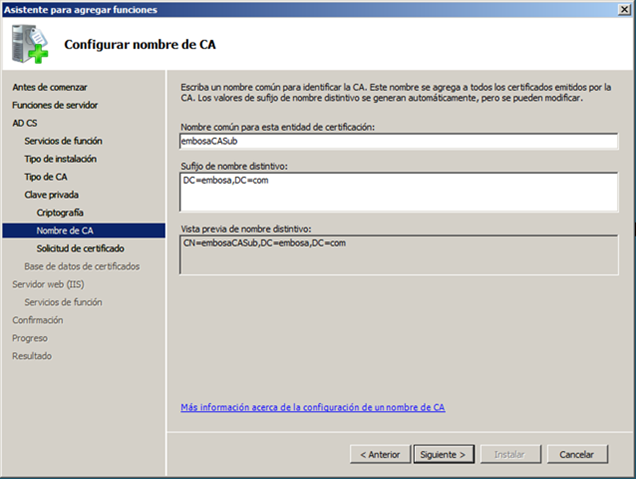The height and width of the screenshot is (479, 636).
Task: Click the Vista previa de nombre distintivo box
Action: (398, 254)
